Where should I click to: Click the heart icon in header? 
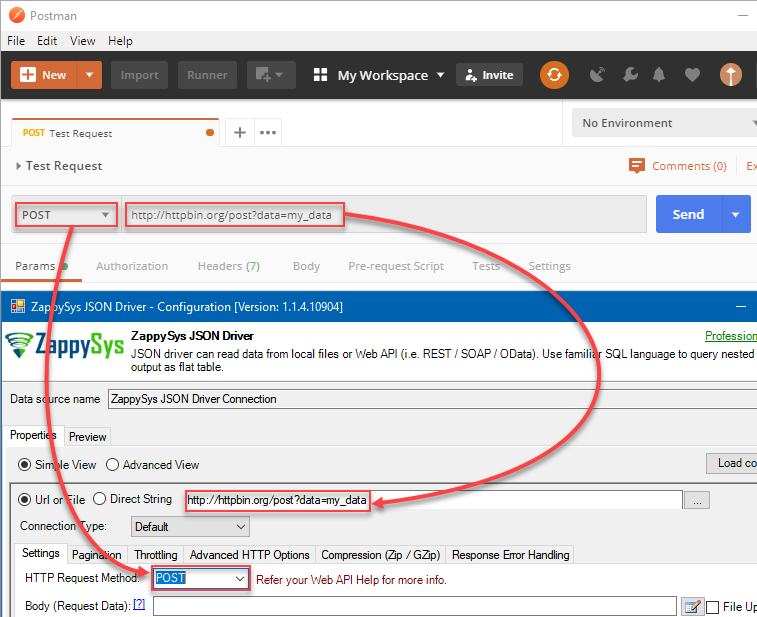(692, 75)
